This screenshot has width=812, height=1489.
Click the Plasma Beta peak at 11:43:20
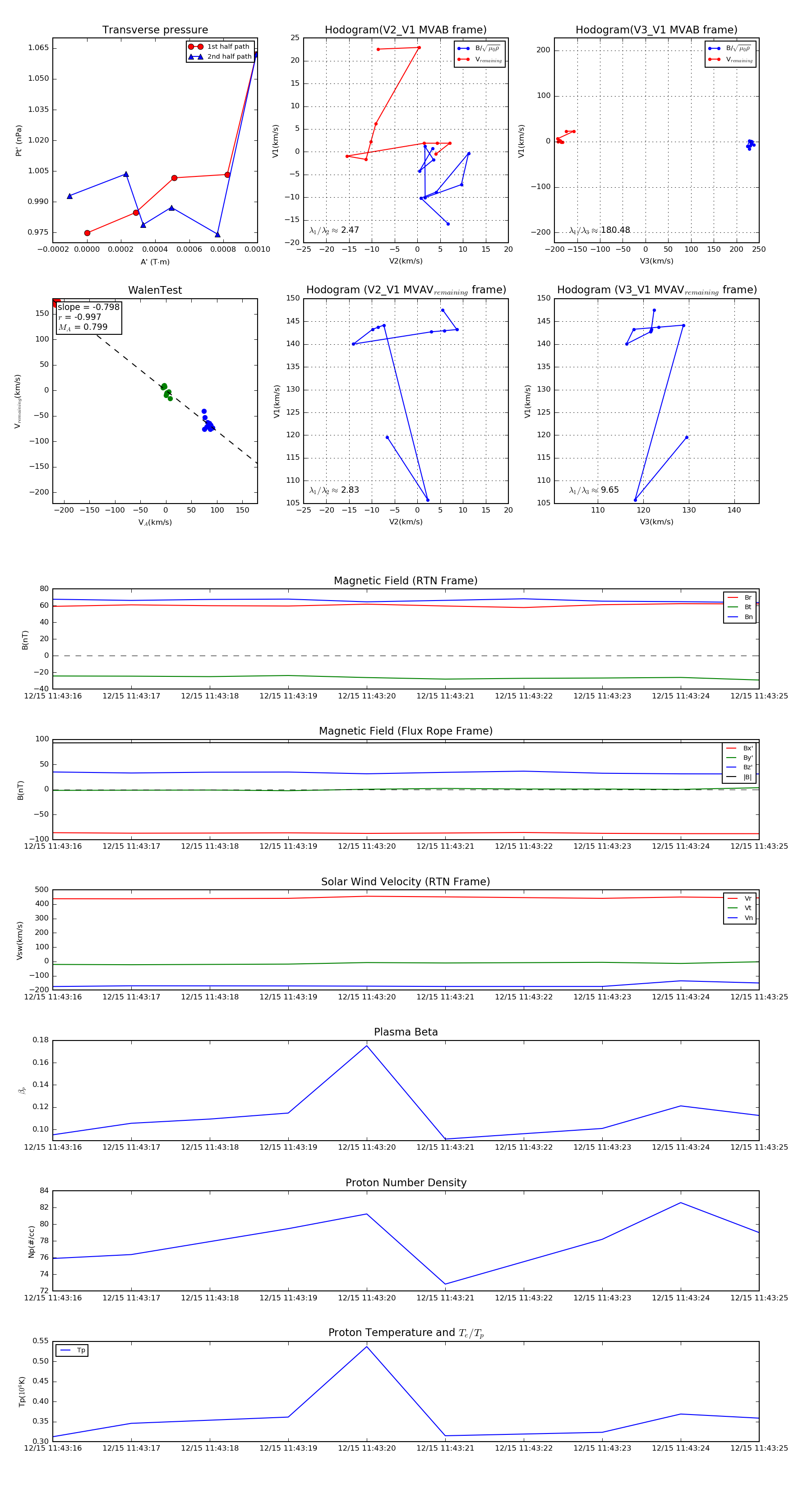366,1045
